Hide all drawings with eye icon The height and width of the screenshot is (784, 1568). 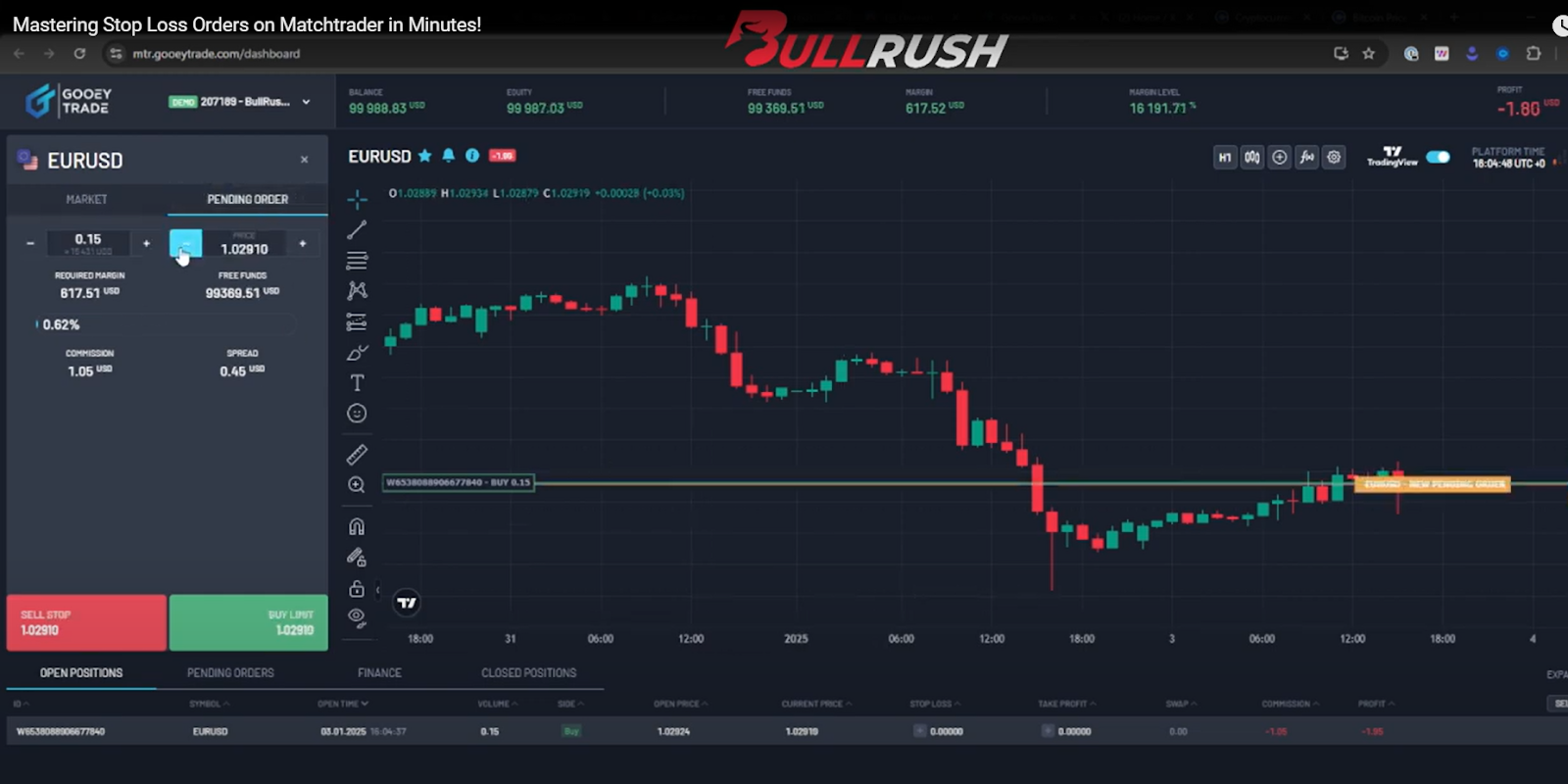coord(357,617)
